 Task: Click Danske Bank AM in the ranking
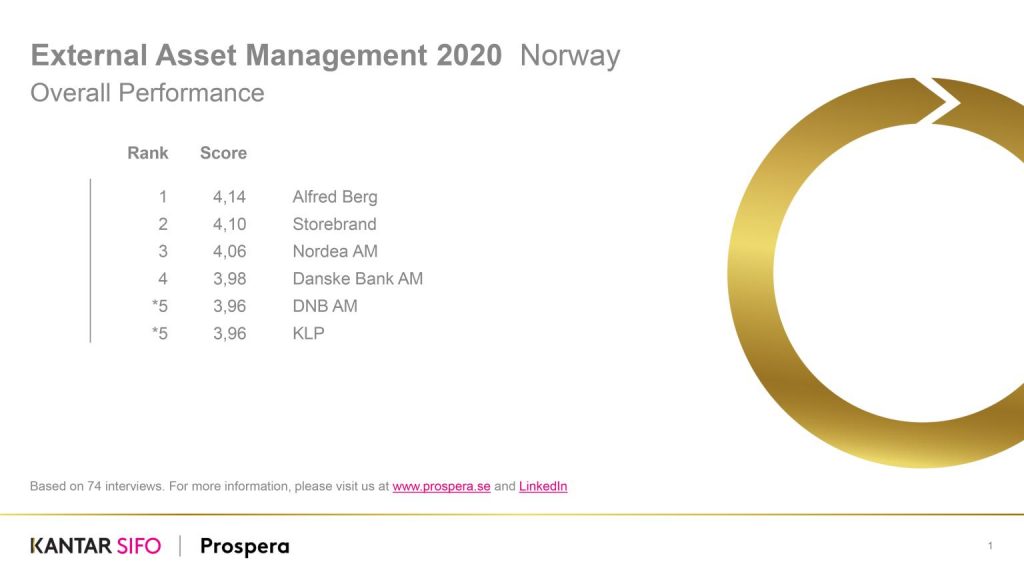358,279
